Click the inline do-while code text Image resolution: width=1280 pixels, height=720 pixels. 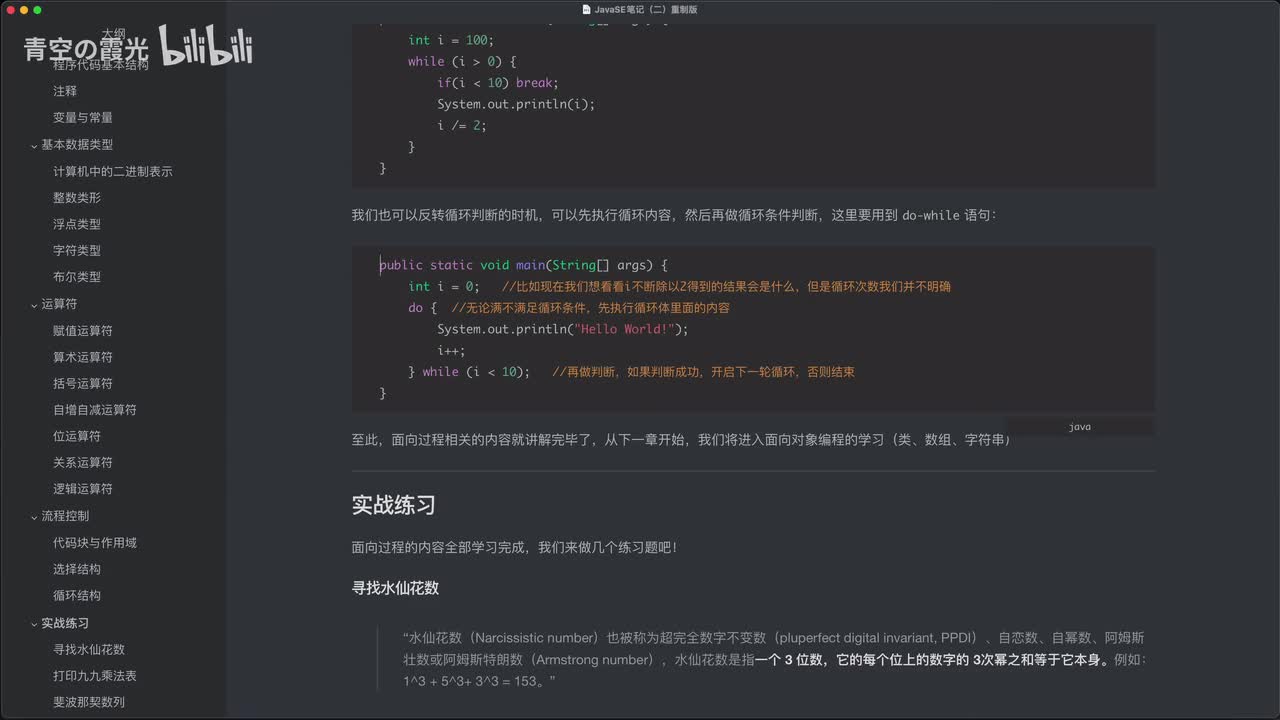(931, 215)
